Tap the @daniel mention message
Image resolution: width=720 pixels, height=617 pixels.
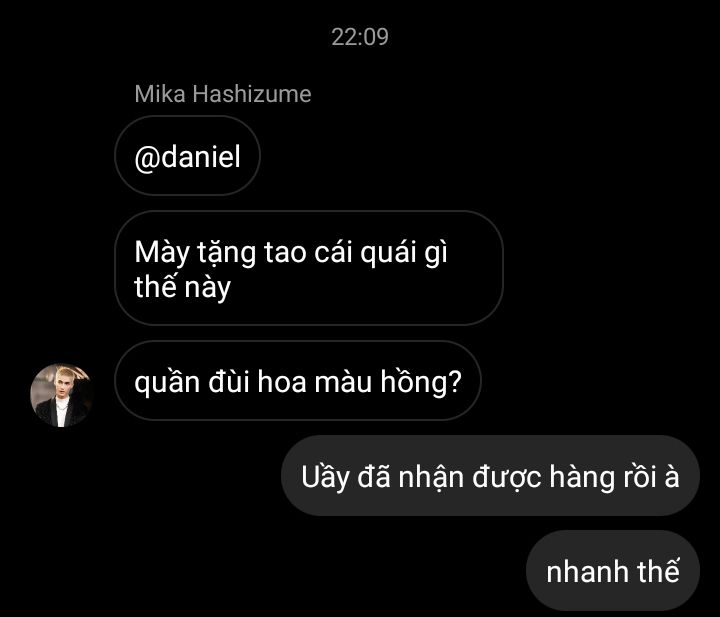[187, 156]
